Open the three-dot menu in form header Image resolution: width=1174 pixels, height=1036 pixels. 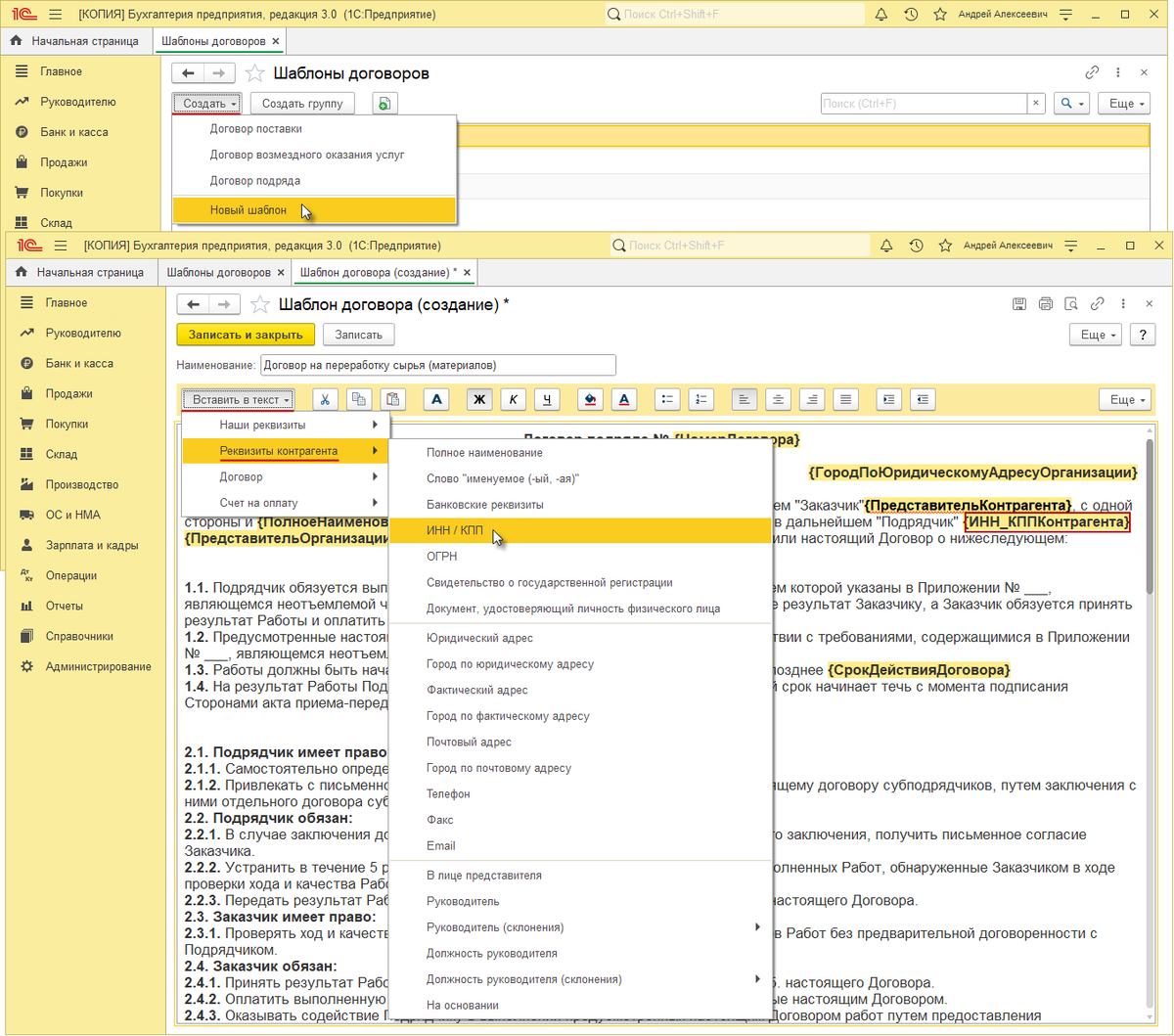click(1124, 303)
